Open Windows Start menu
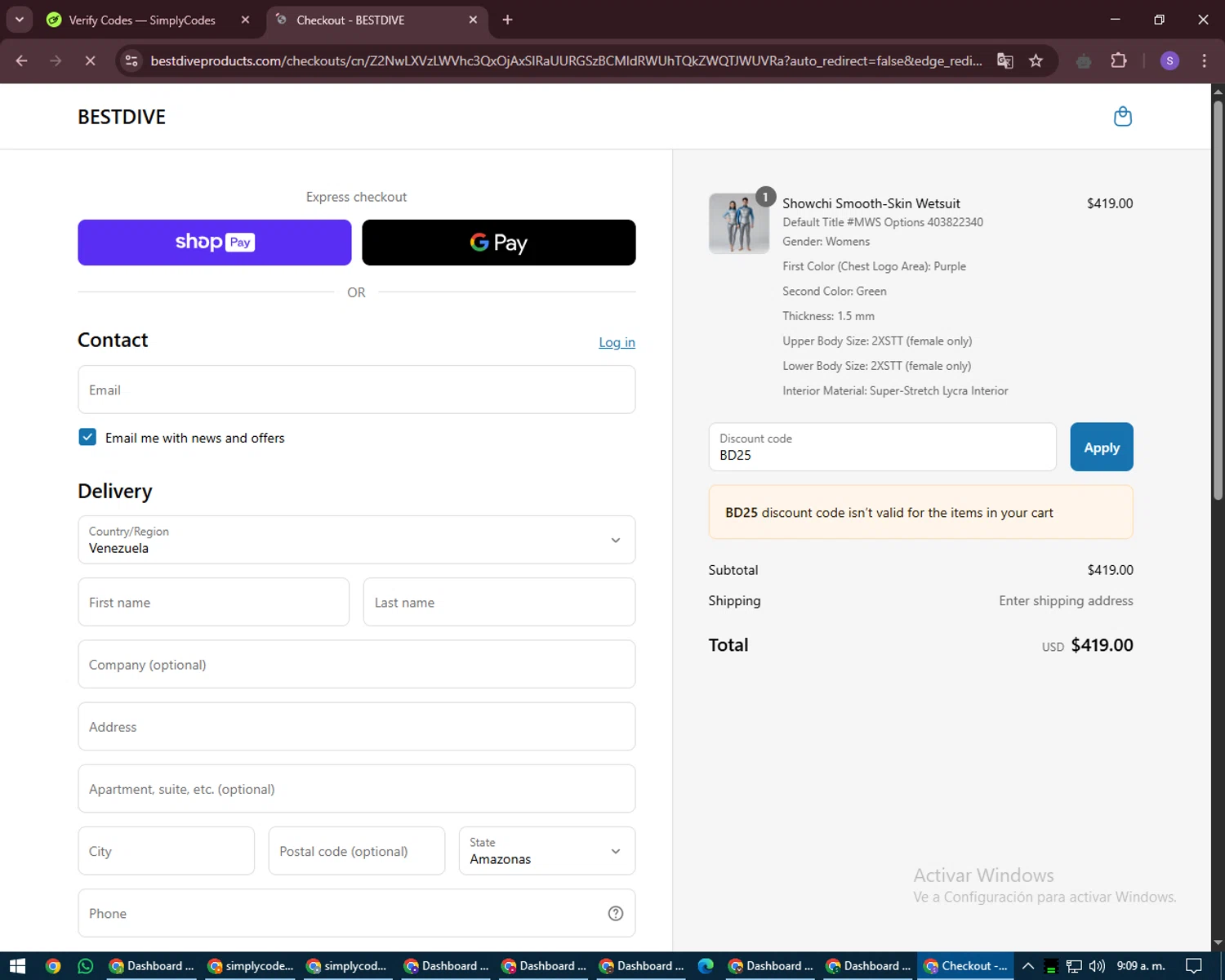 [x=18, y=966]
